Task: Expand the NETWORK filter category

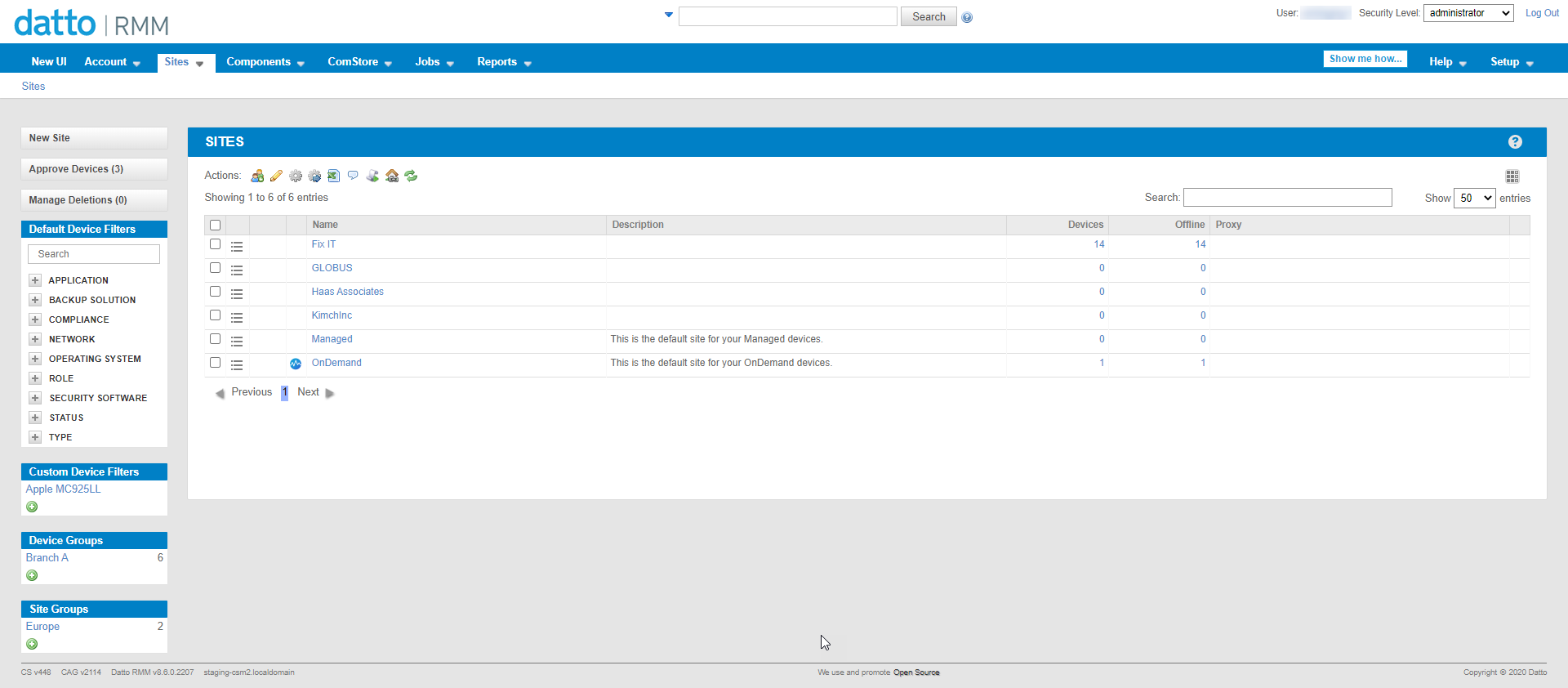Action: 35,339
